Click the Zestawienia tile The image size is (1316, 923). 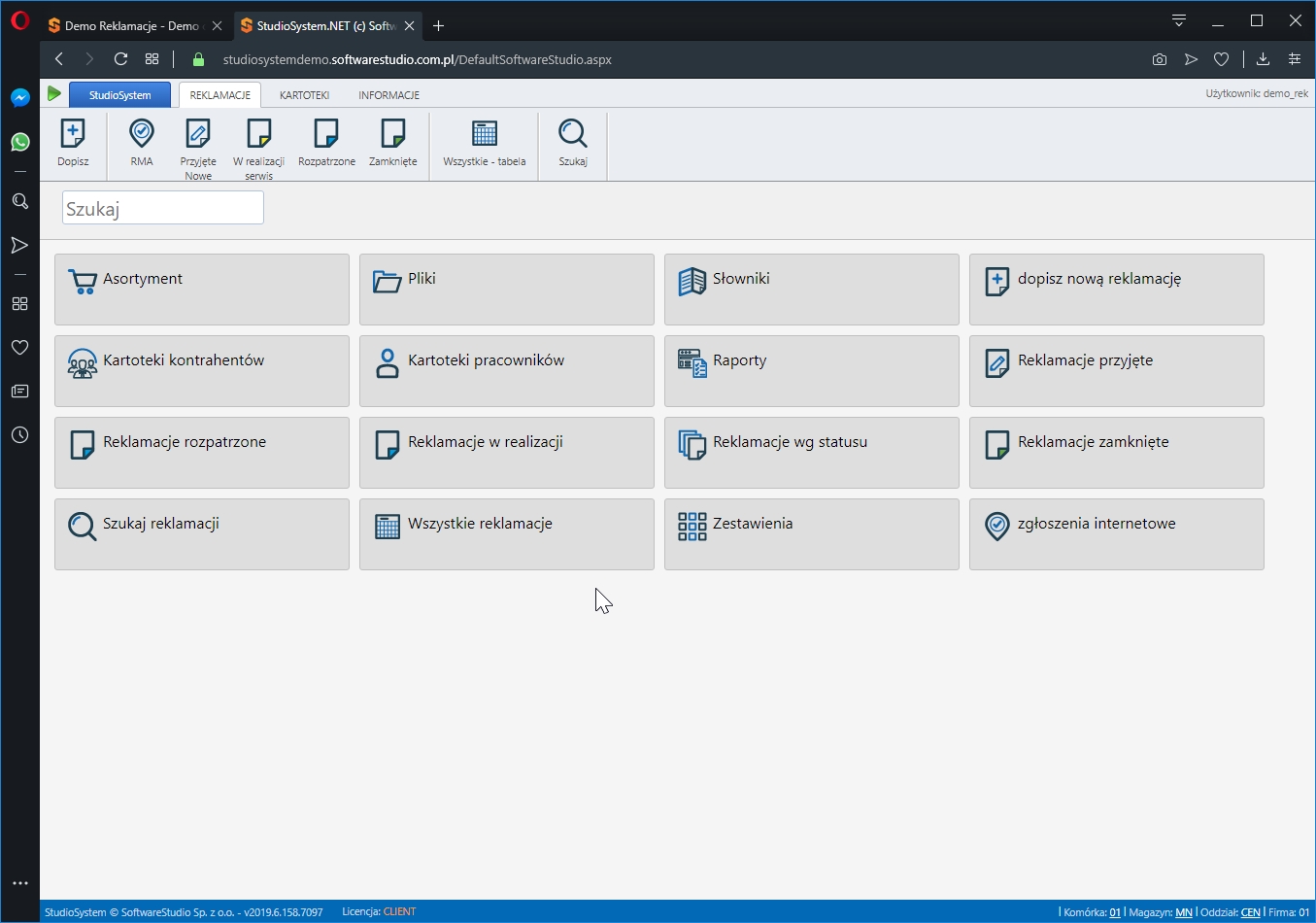point(811,534)
